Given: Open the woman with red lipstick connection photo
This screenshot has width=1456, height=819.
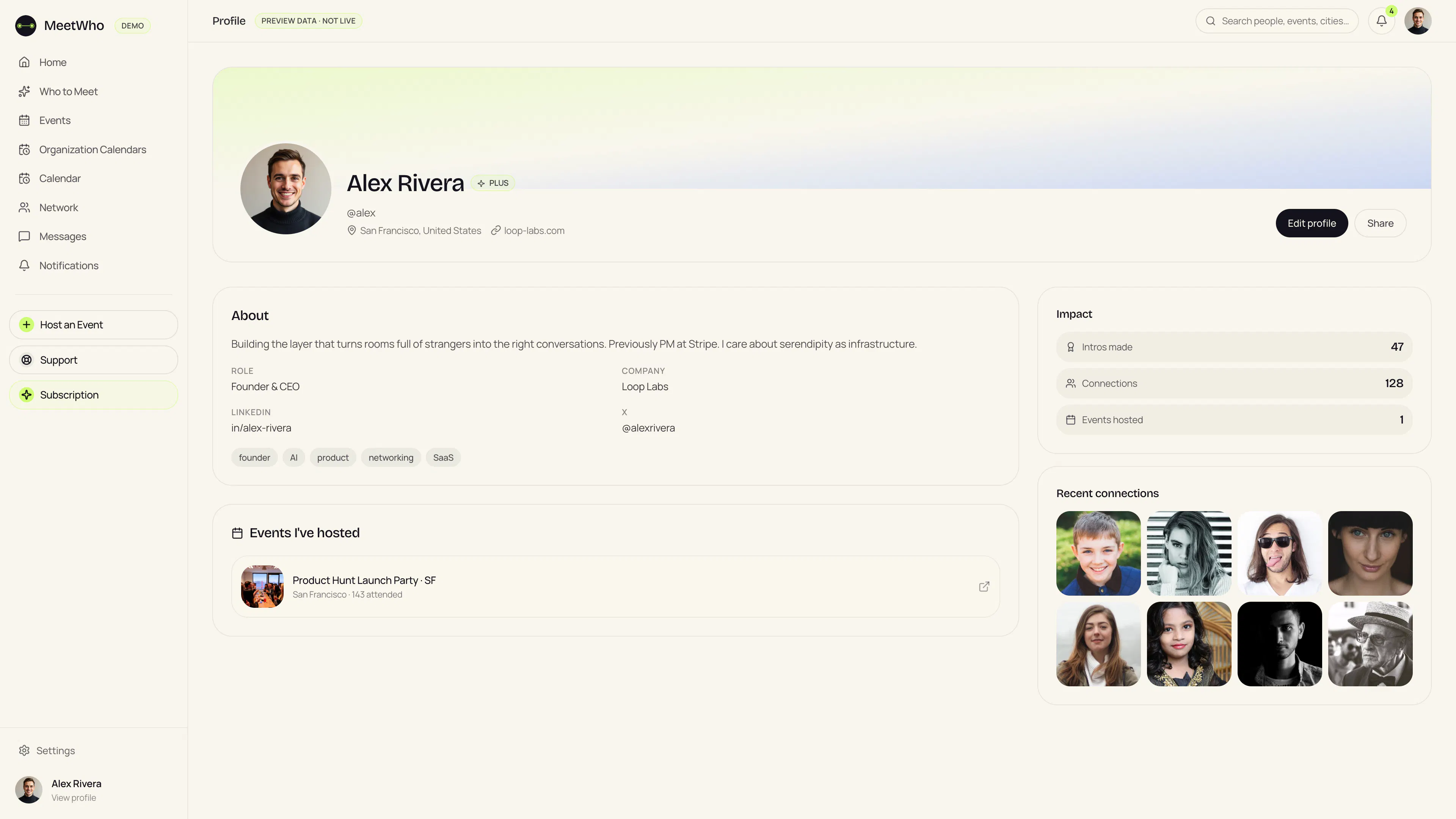Looking at the screenshot, I should point(1189,644).
